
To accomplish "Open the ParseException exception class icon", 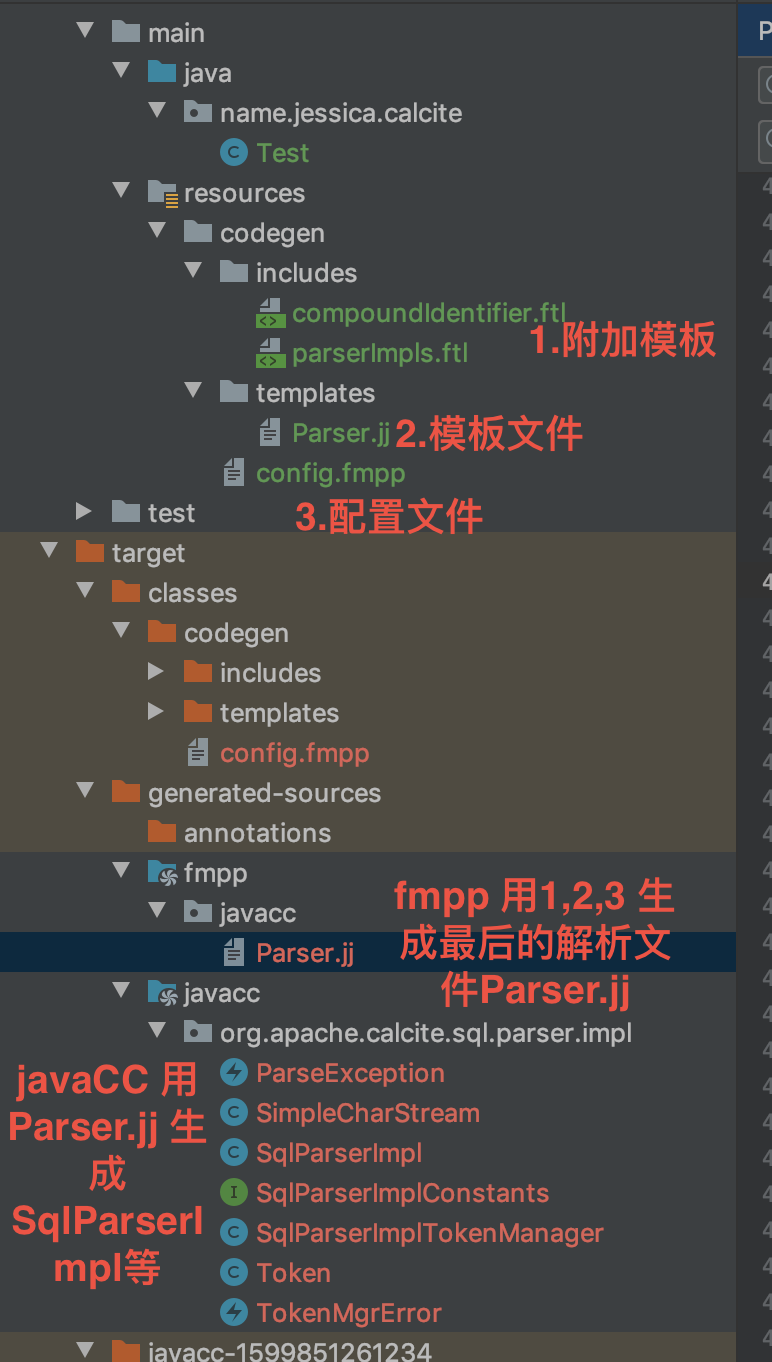I will [232, 1072].
